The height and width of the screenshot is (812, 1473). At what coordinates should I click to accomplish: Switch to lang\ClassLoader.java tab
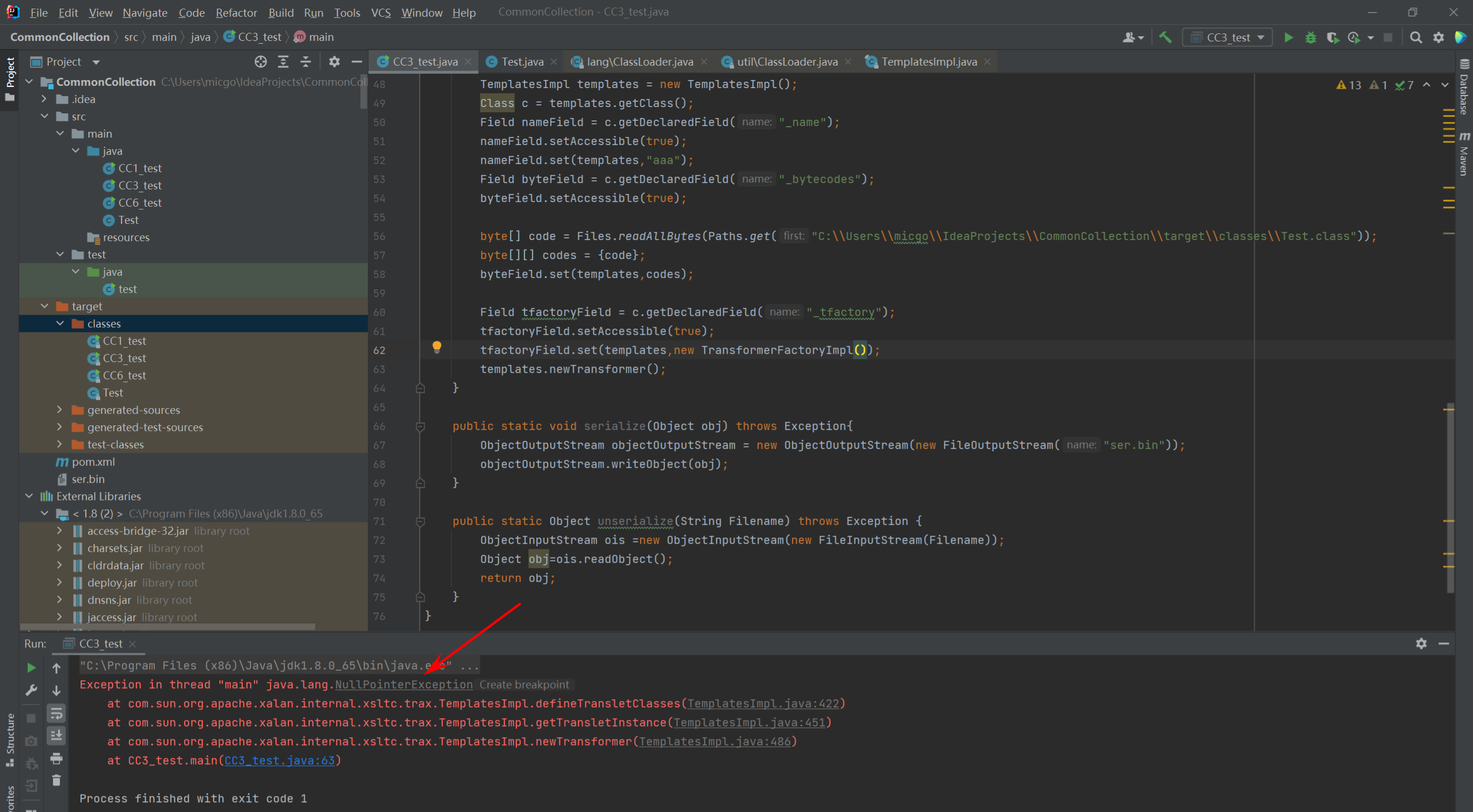coord(639,62)
